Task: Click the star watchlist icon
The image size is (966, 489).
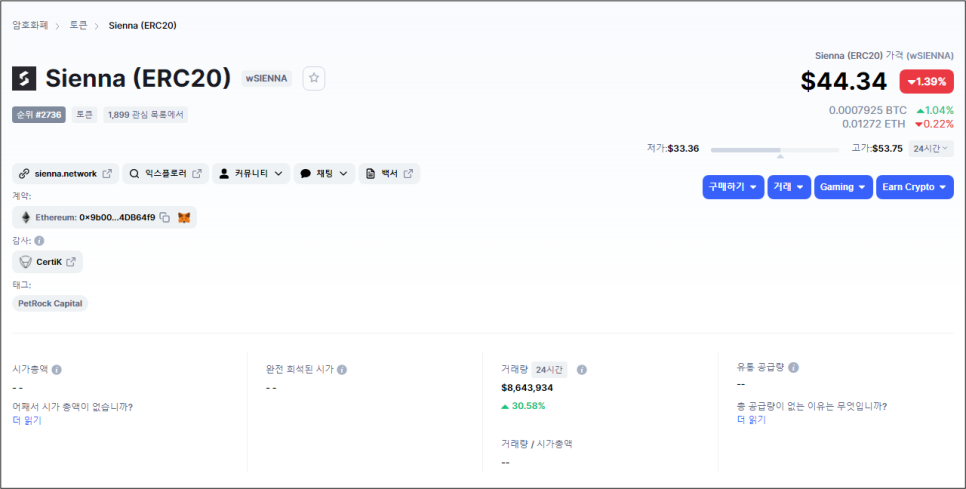Action: (314, 78)
